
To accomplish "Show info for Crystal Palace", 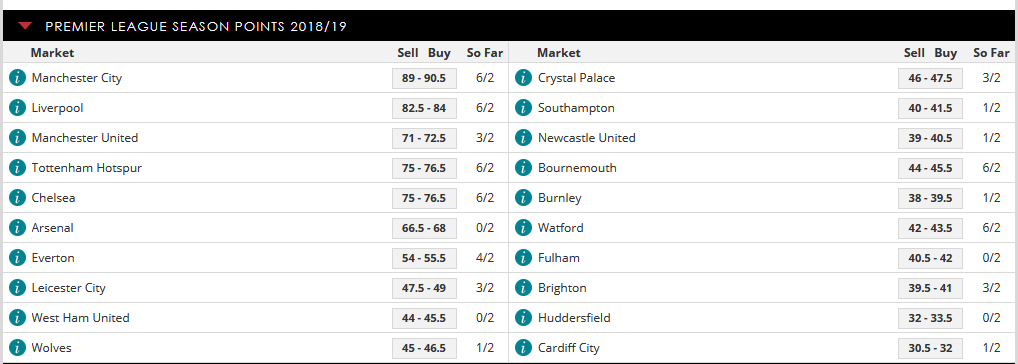I will [523, 78].
